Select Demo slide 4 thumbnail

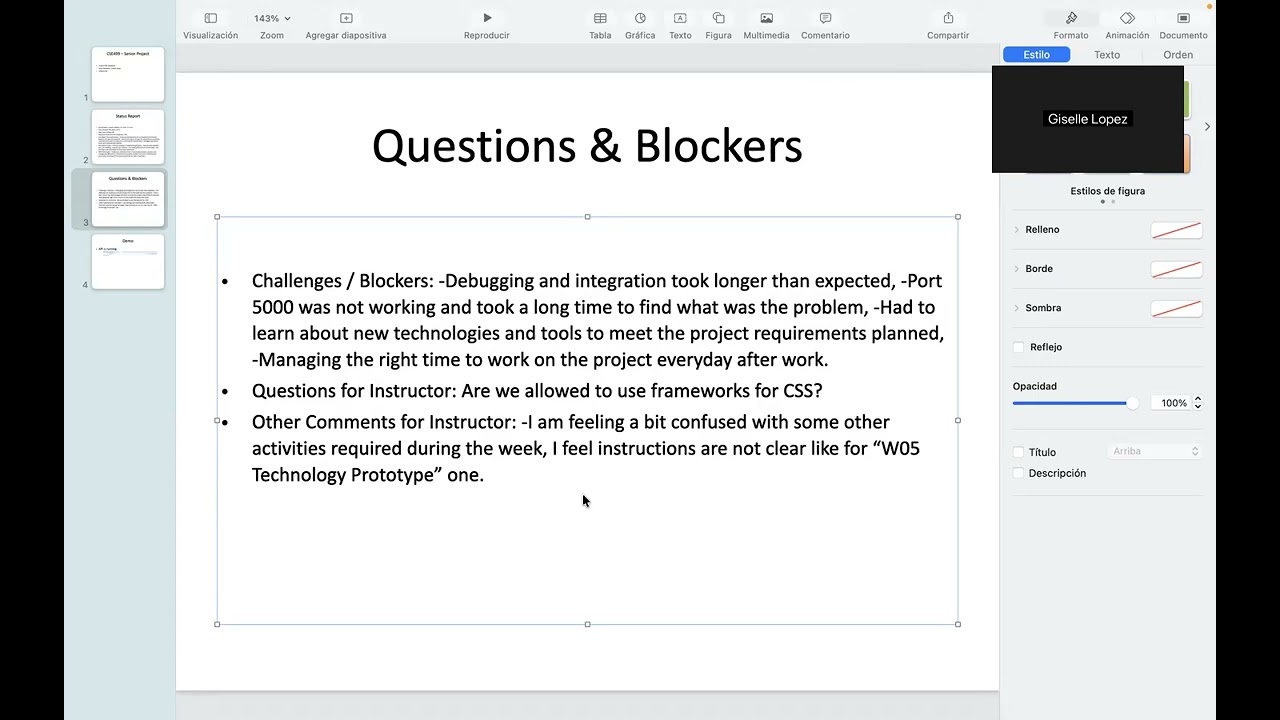128,262
